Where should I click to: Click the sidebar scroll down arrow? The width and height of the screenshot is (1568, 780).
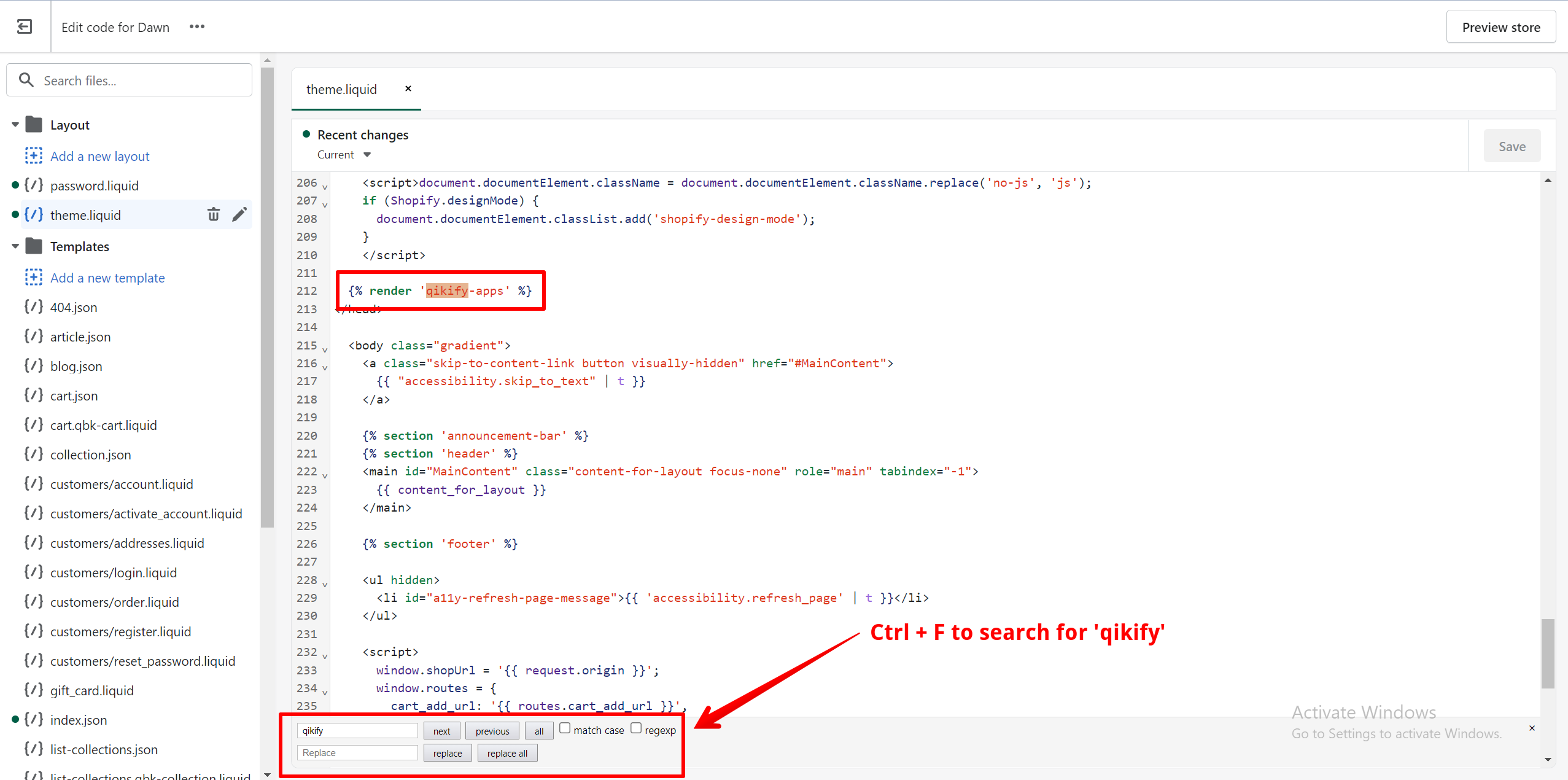[267, 774]
